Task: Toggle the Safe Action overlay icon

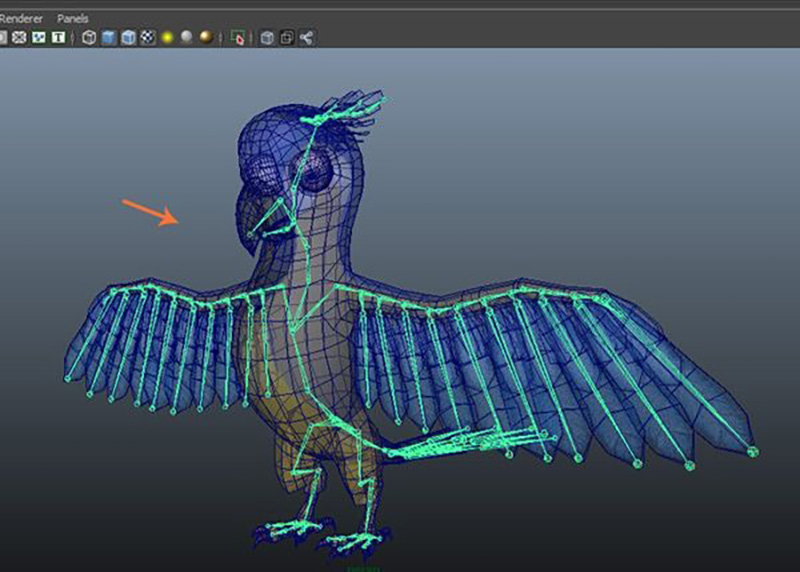Action: point(39,38)
